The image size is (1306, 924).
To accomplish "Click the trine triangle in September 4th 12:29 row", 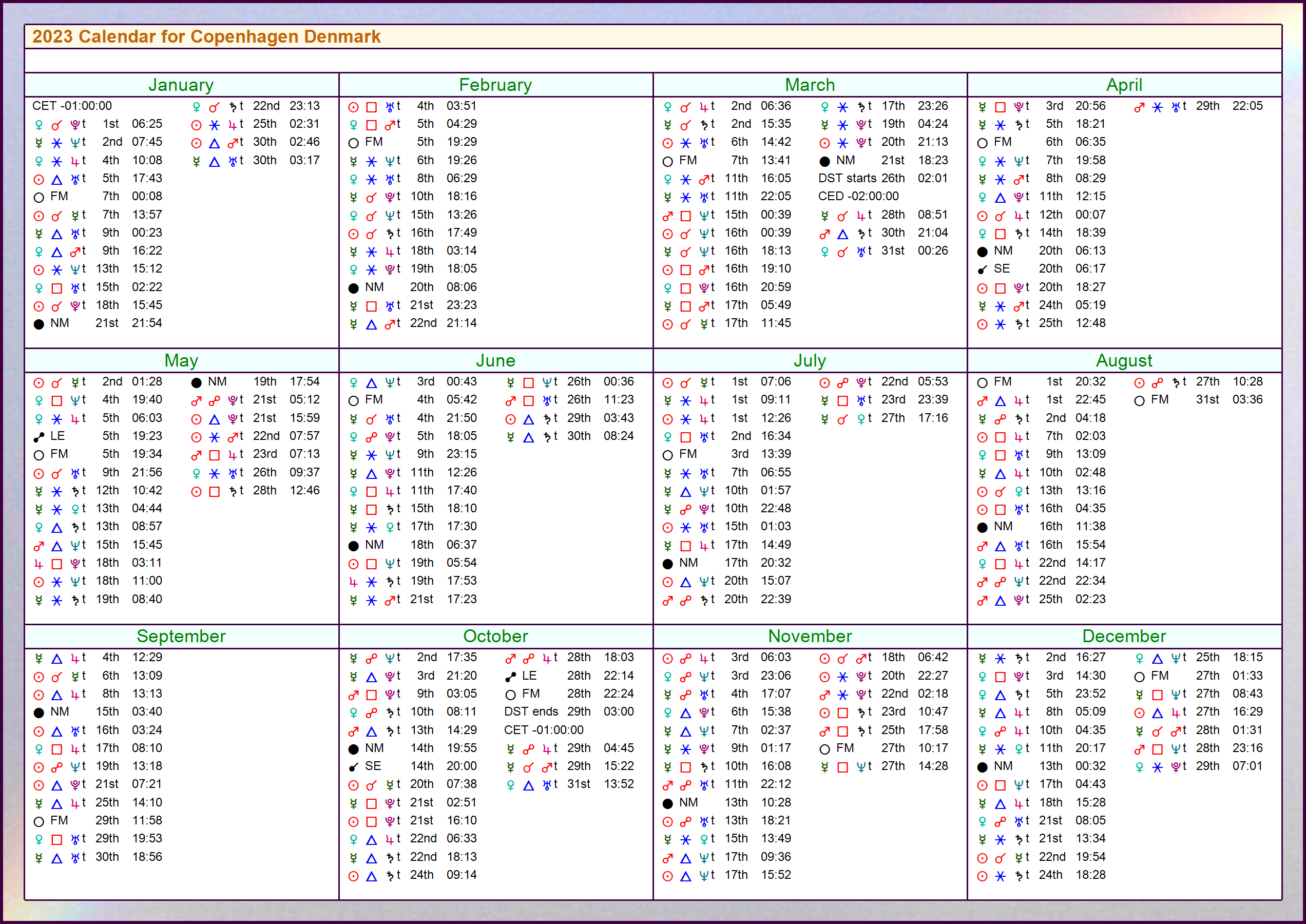I will [57, 658].
